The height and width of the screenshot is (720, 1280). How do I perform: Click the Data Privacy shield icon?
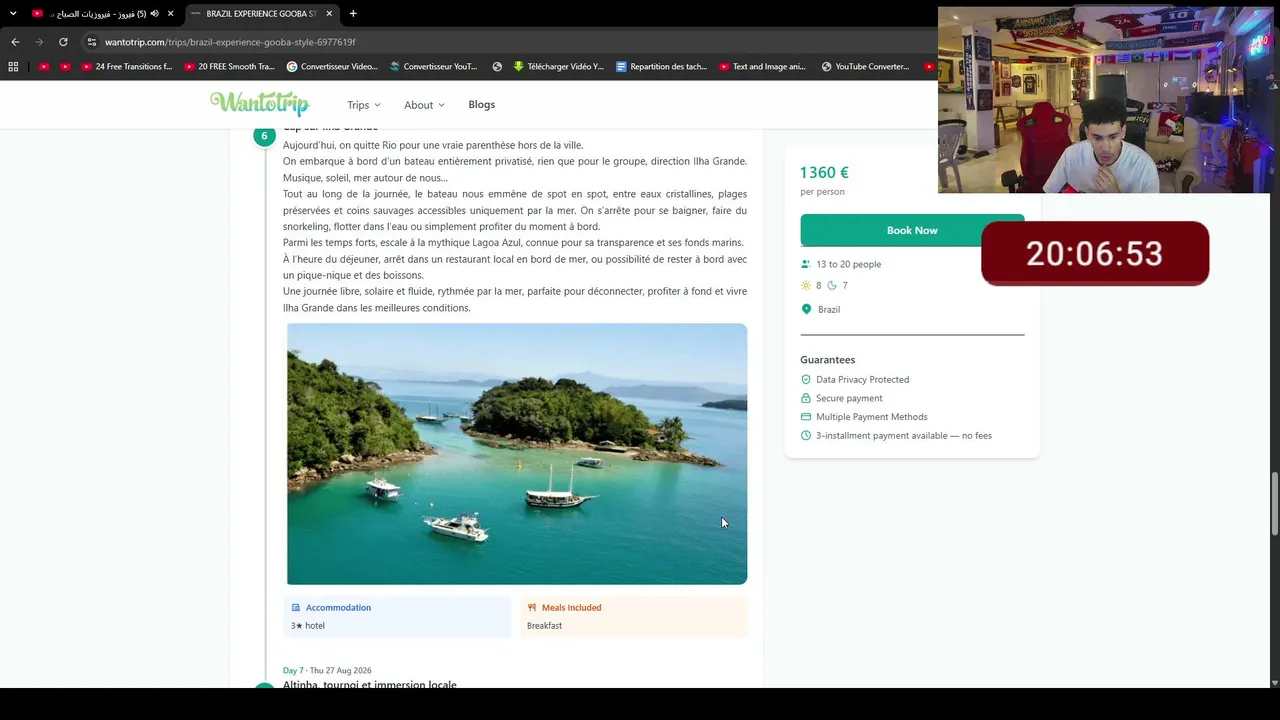[x=806, y=380]
